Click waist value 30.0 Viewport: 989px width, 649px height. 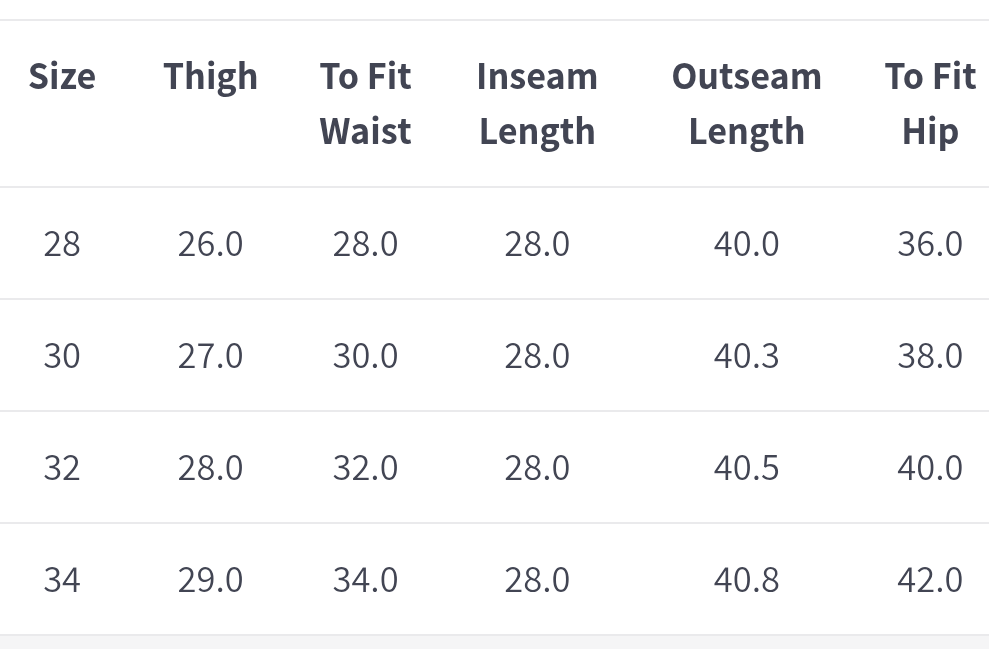[365, 356]
